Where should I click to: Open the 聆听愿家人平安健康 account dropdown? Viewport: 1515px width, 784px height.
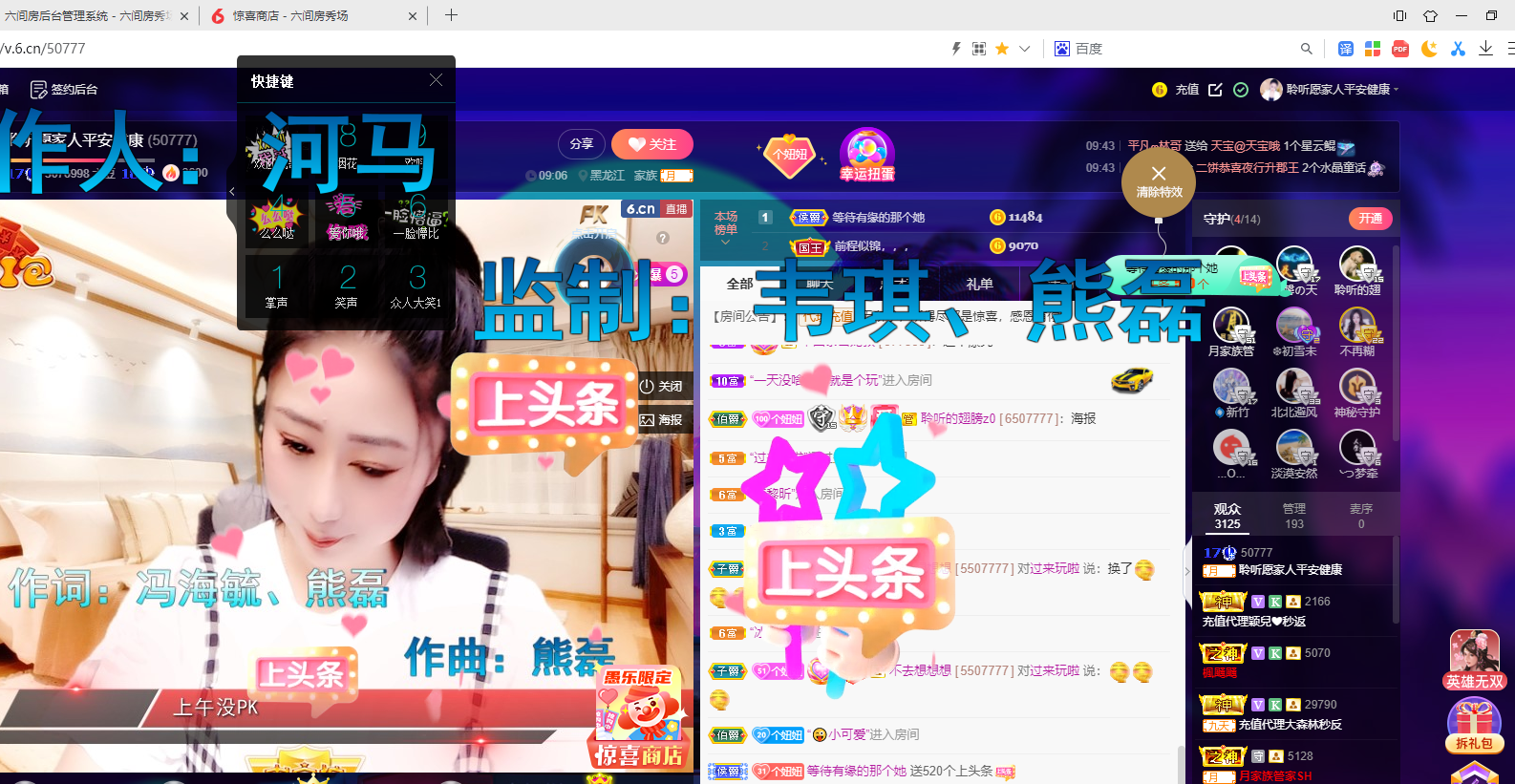tap(1331, 89)
